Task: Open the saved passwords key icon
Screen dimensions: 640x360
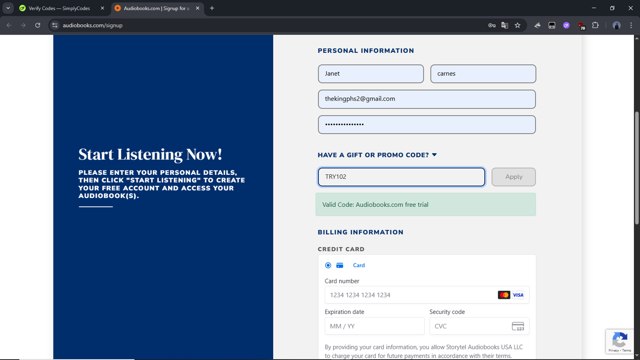Action: click(x=492, y=25)
